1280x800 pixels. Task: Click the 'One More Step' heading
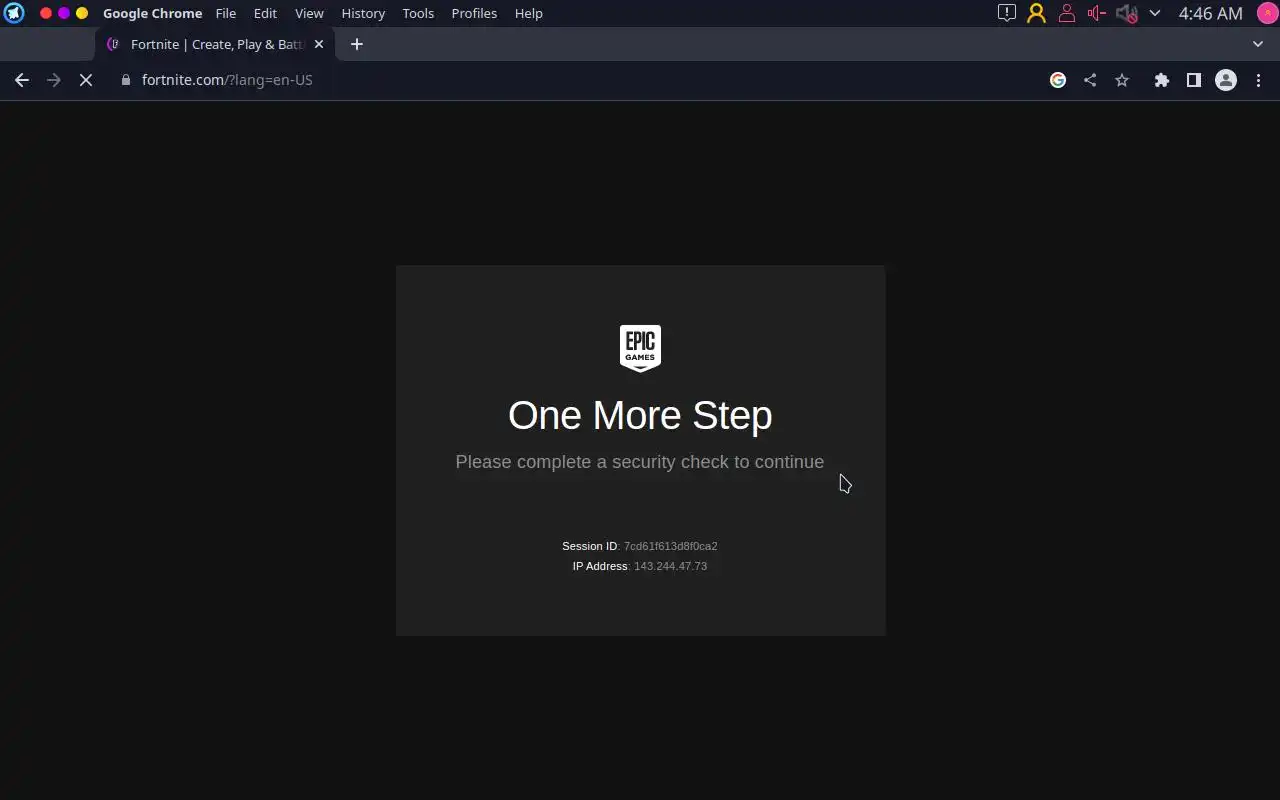tap(640, 415)
